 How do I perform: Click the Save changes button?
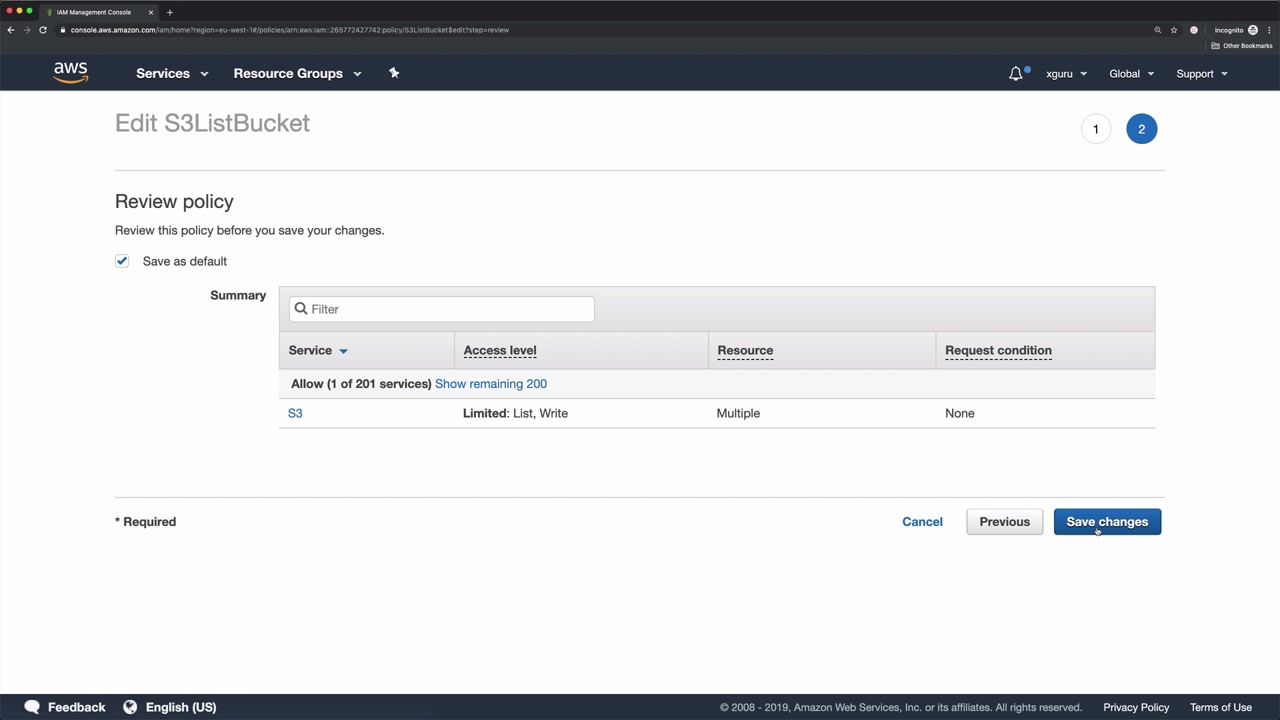1107,522
